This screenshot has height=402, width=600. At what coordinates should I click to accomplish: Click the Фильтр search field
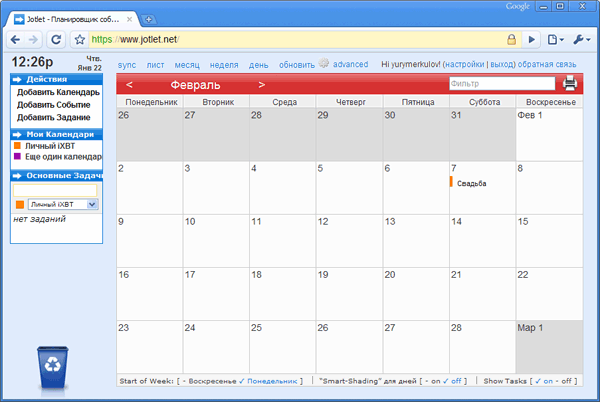click(x=502, y=83)
